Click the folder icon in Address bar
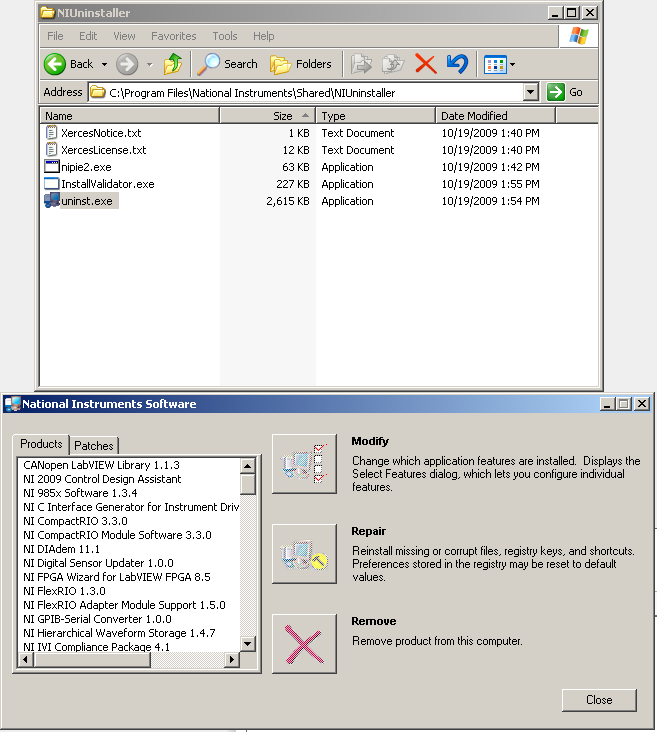 pos(97,92)
